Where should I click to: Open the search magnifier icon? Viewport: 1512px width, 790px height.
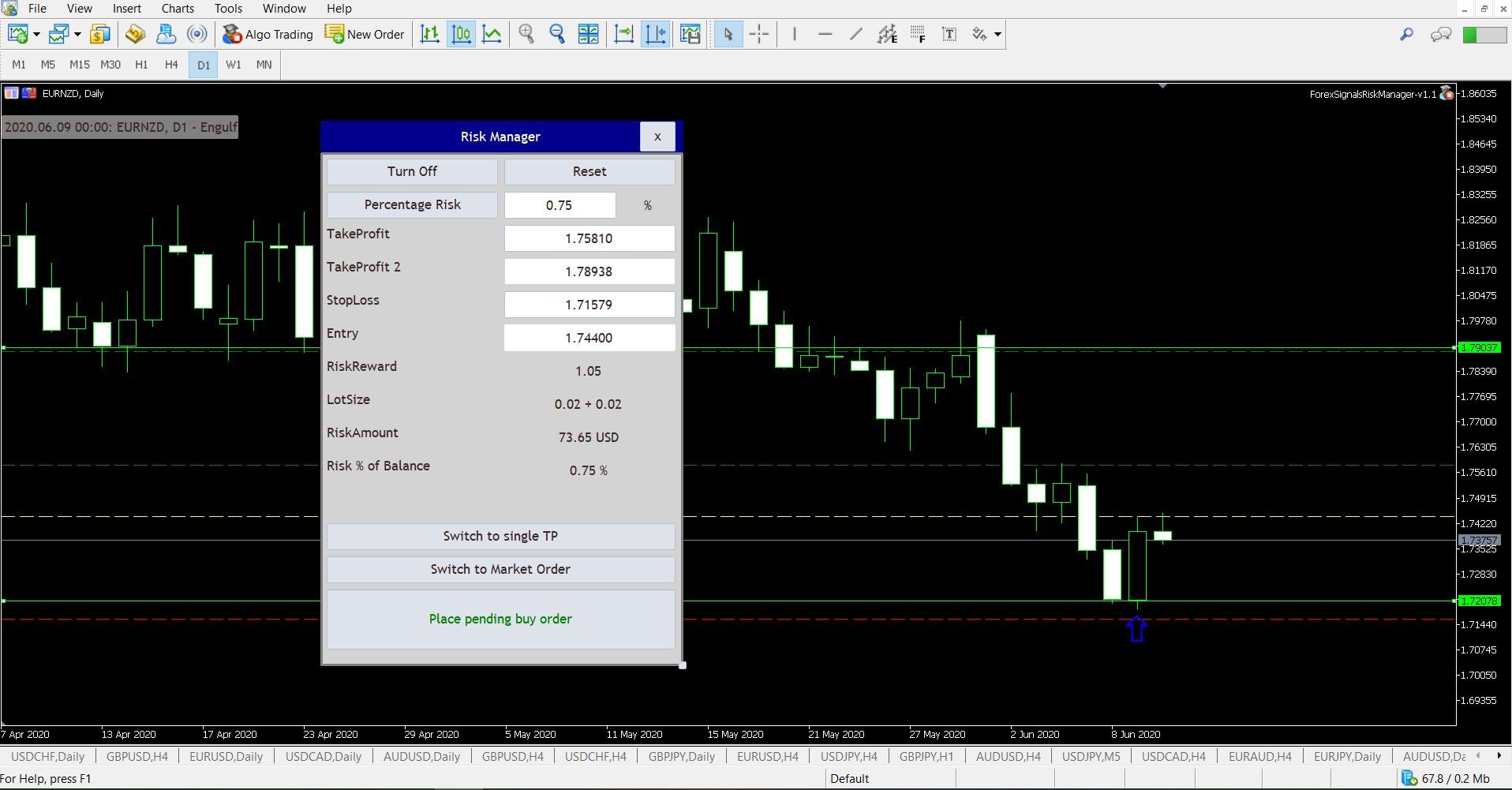click(1406, 34)
